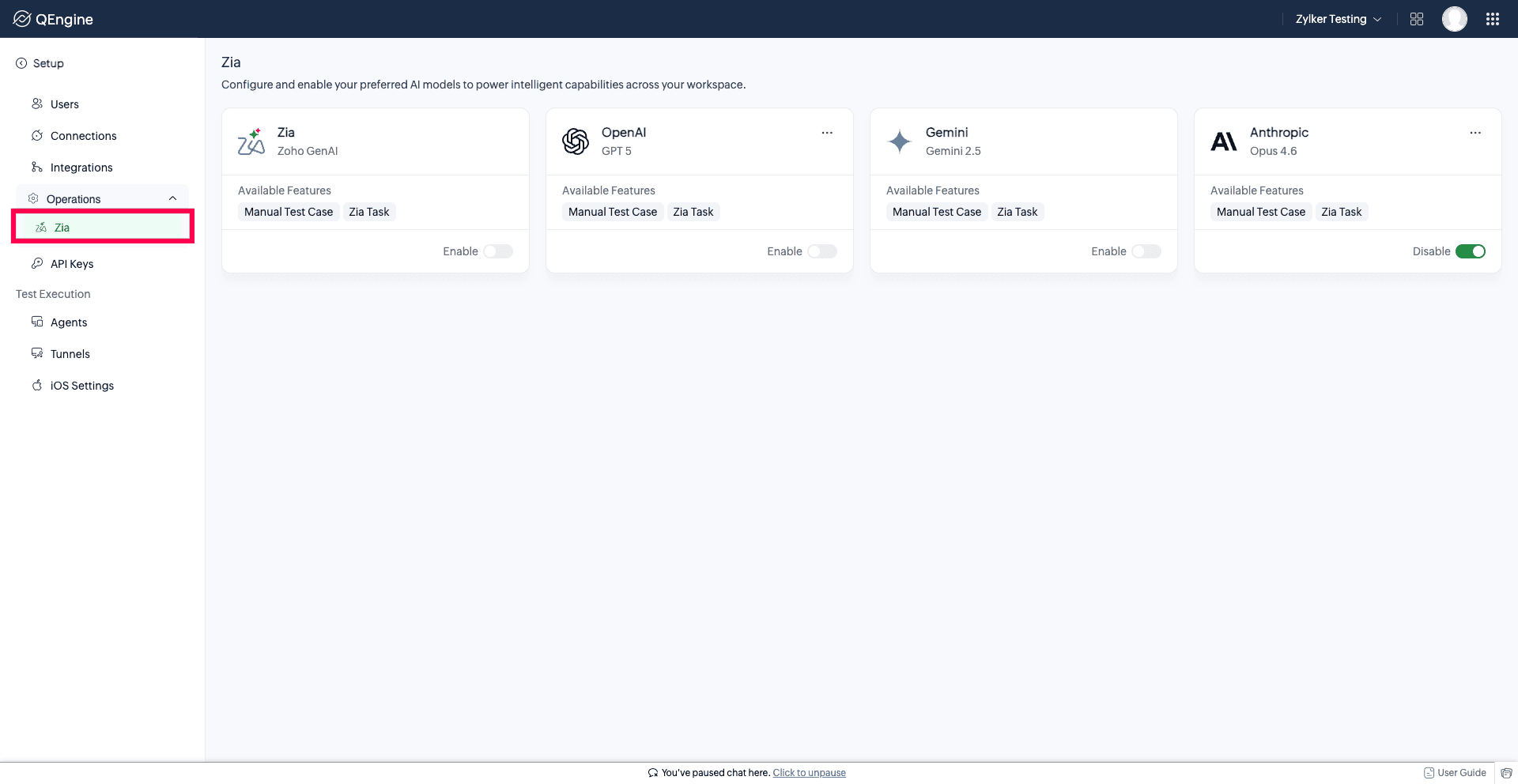Turn on the Gemini 2.5 toggle

1146,251
